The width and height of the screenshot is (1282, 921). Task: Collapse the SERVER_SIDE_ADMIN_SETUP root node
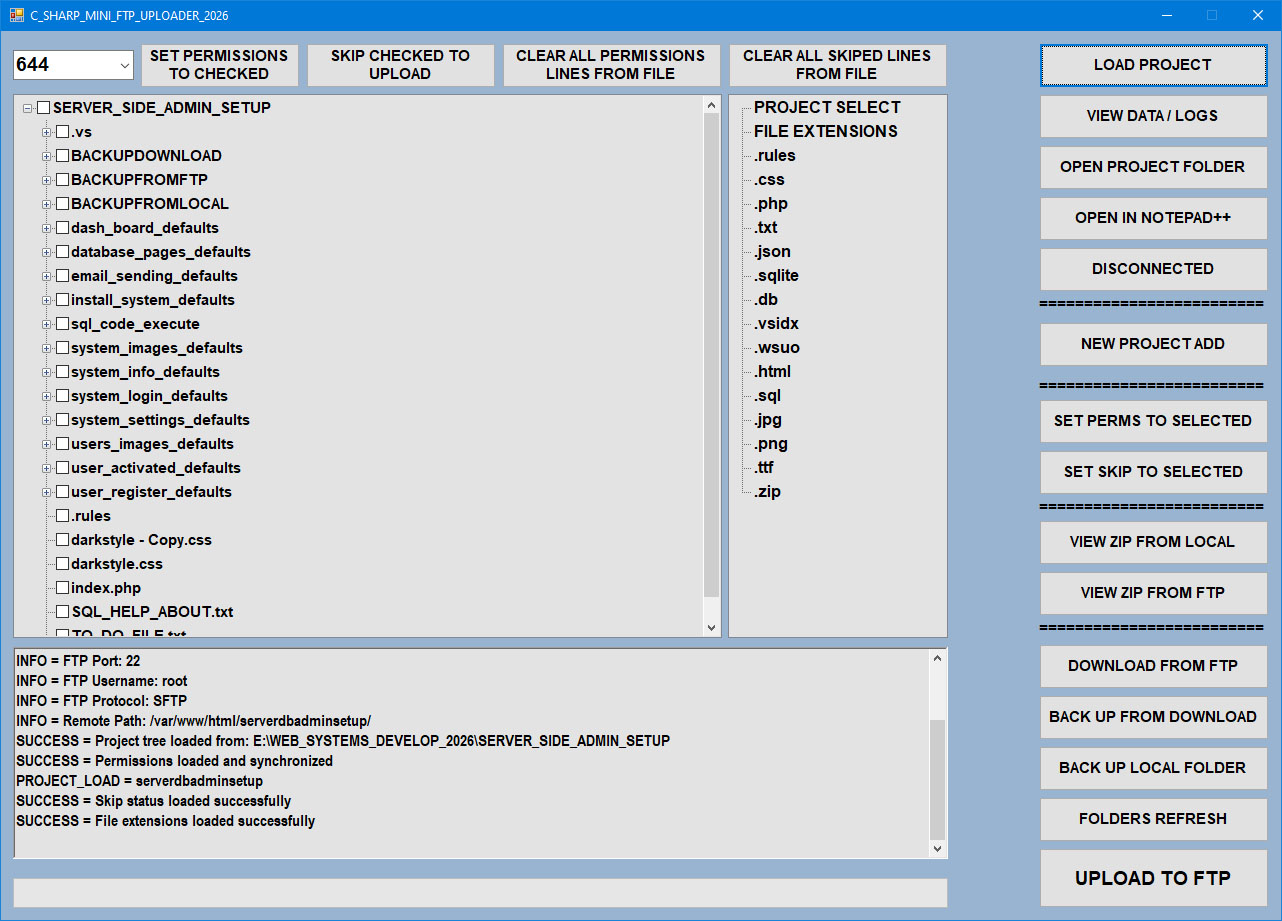(x=28, y=108)
